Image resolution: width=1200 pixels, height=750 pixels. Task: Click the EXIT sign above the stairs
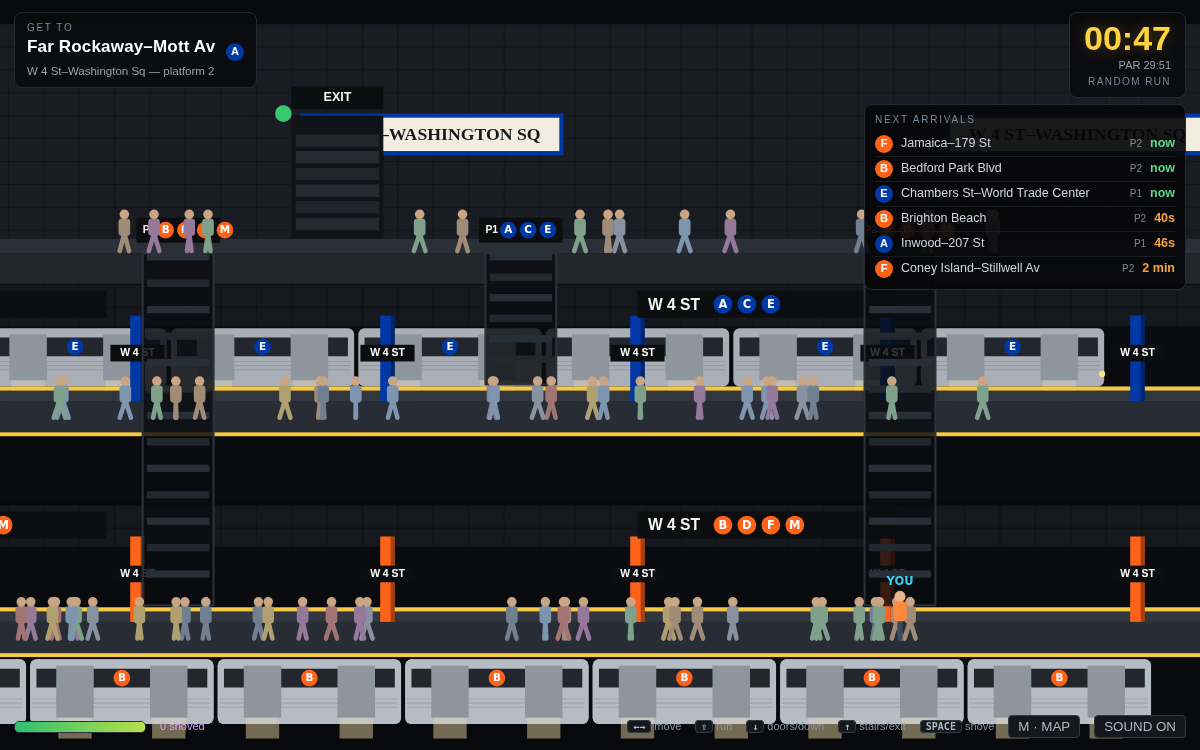(x=337, y=97)
